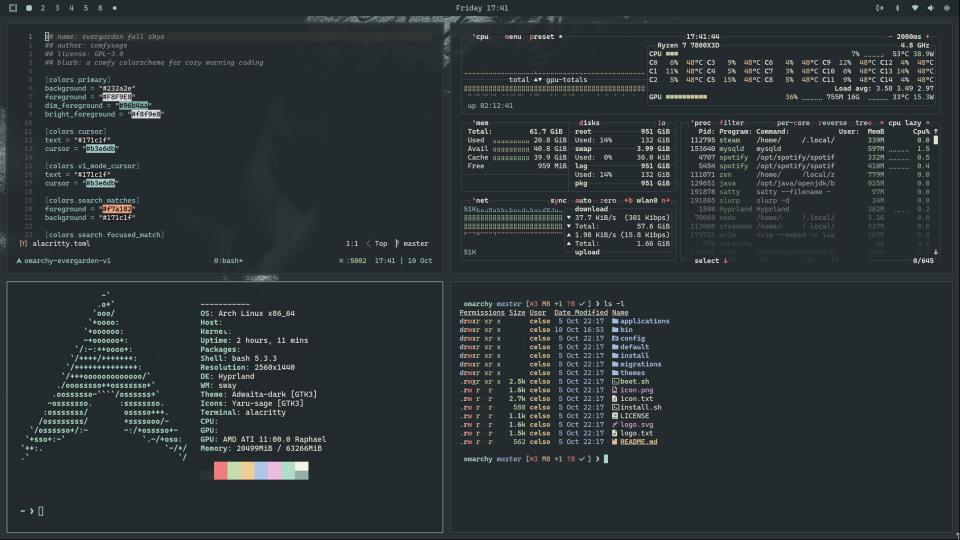This screenshot has width=960, height=540.
Task: Switch to workspace 3 in top bar
Action: pos(56,8)
